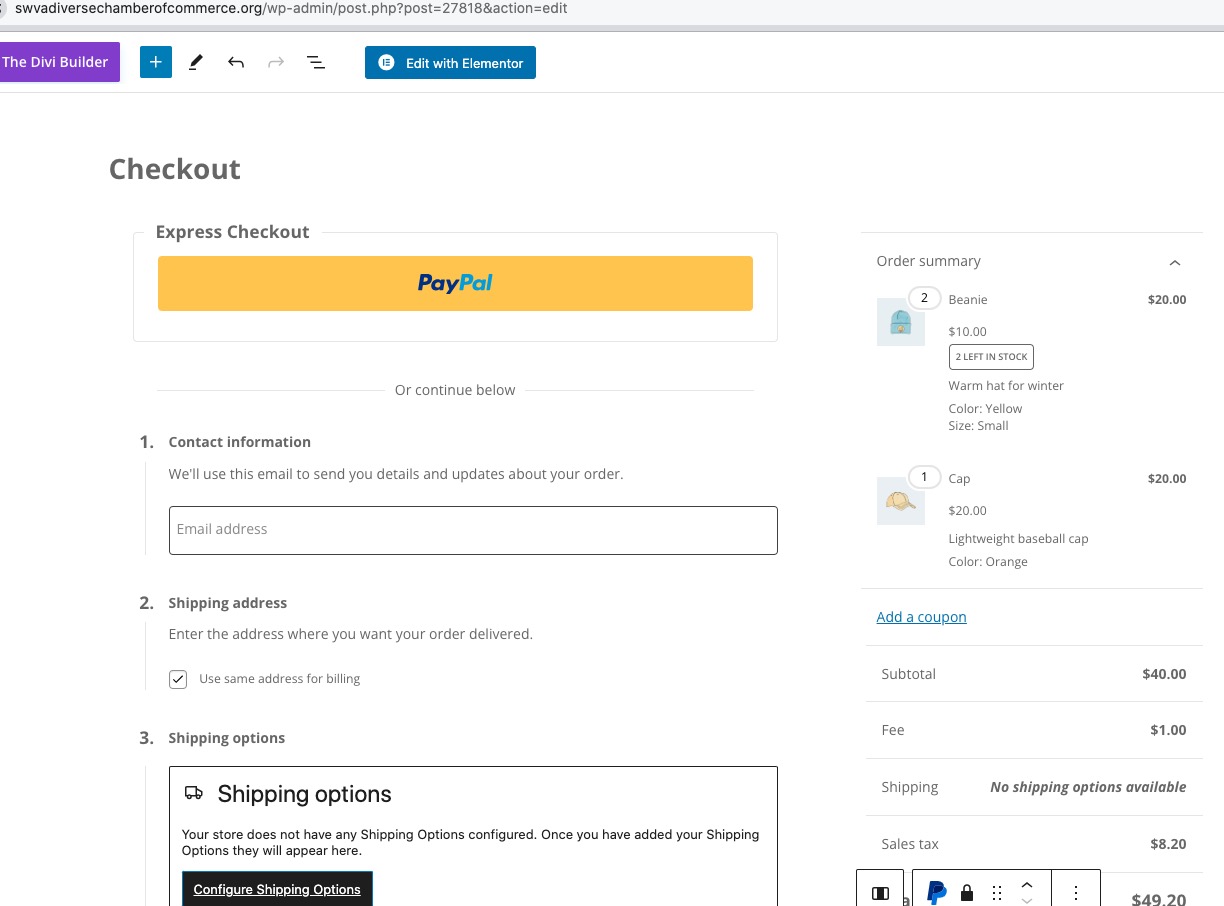This screenshot has width=1224, height=906.
Task: Click Configure Shipping Options button
Action: point(277,889)
